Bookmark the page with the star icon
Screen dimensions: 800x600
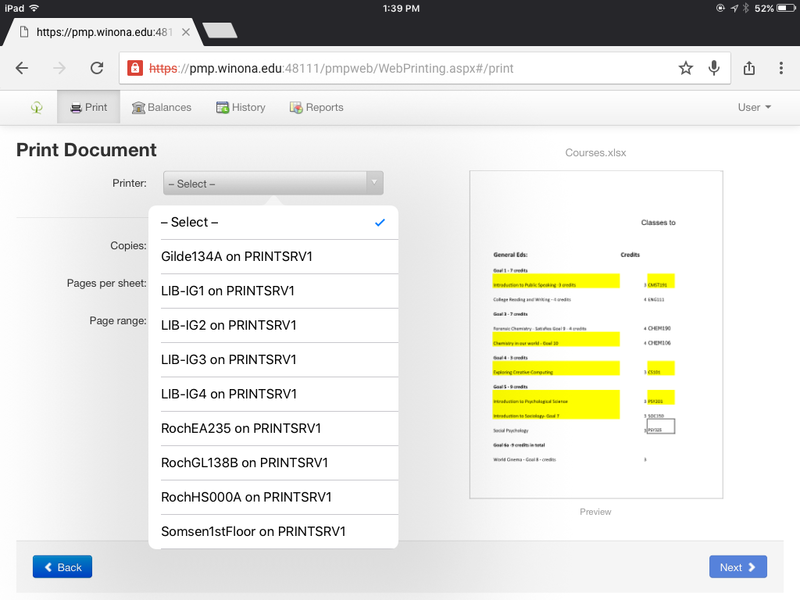[685, 68]
